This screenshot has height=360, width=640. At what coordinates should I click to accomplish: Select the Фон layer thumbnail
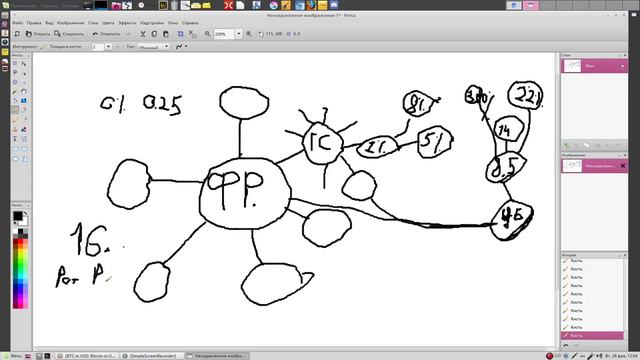click(x=572, y=66)
